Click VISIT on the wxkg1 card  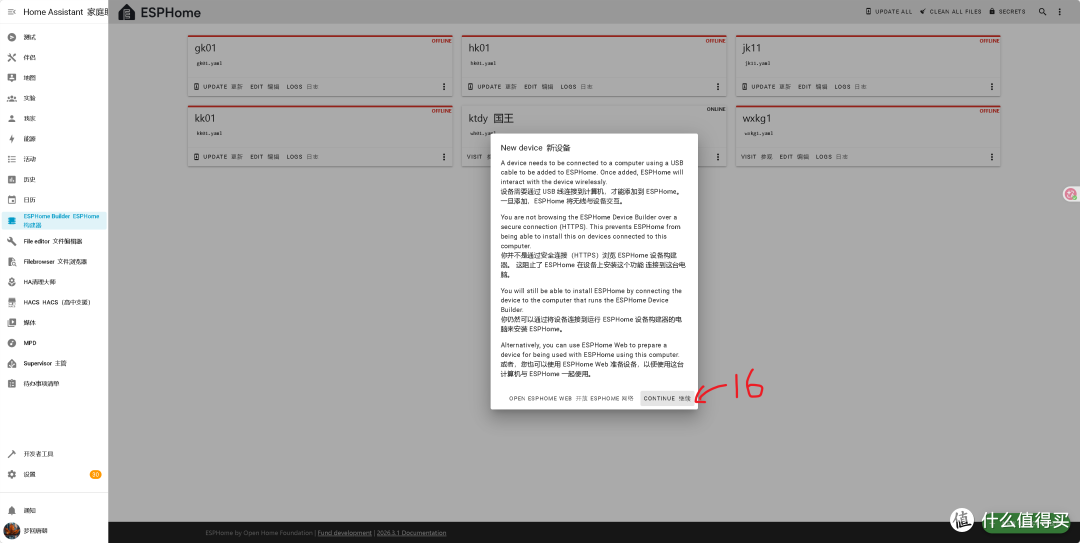pos(757,157)
